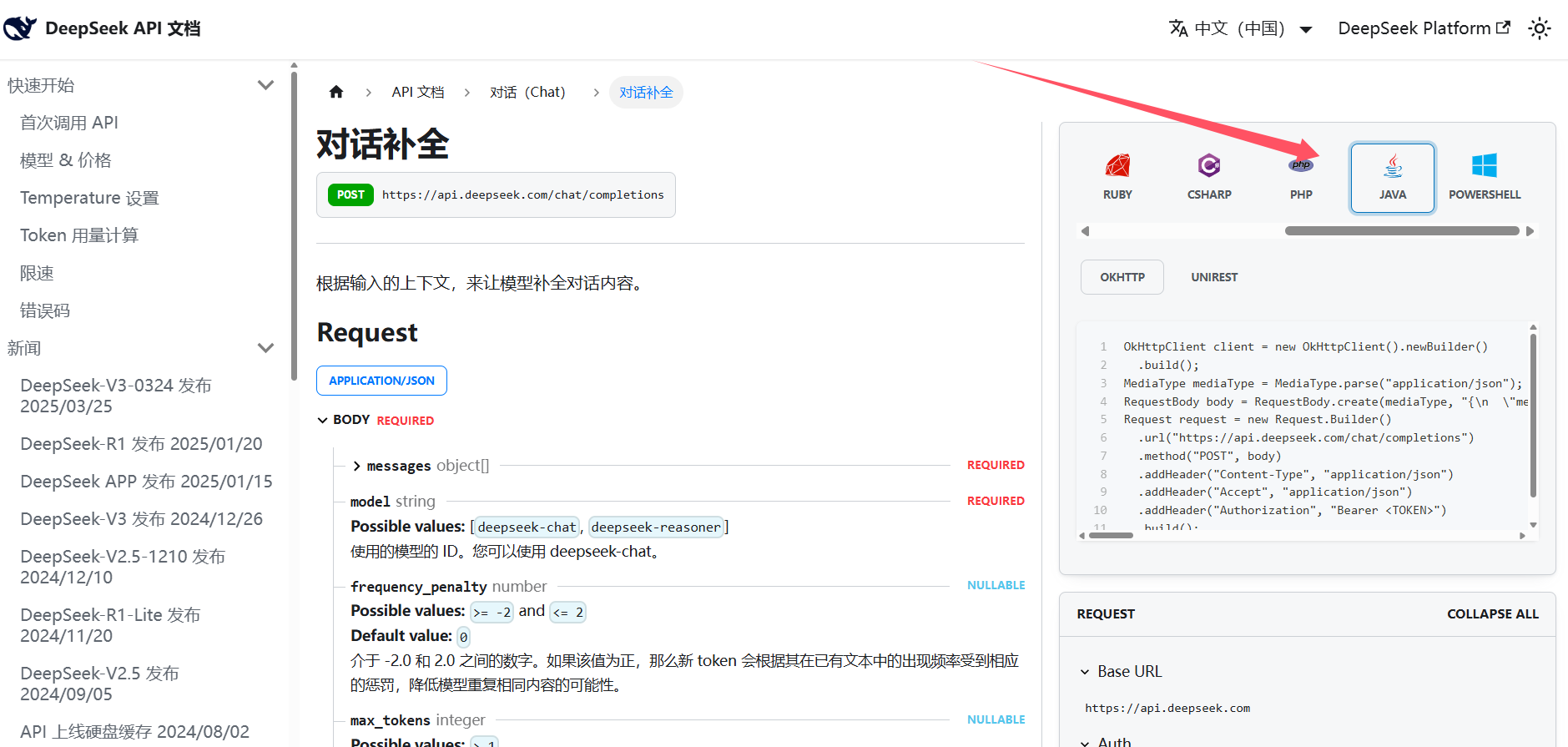Screen dimensions: 1568x747
Task: Click the max_tokens parameter name
Action: point(390,720)
